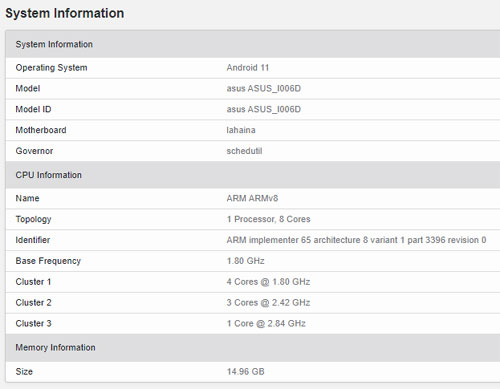Click the 'Identifier' label
This screenshot has height=389, width=500.
(33, 240)
